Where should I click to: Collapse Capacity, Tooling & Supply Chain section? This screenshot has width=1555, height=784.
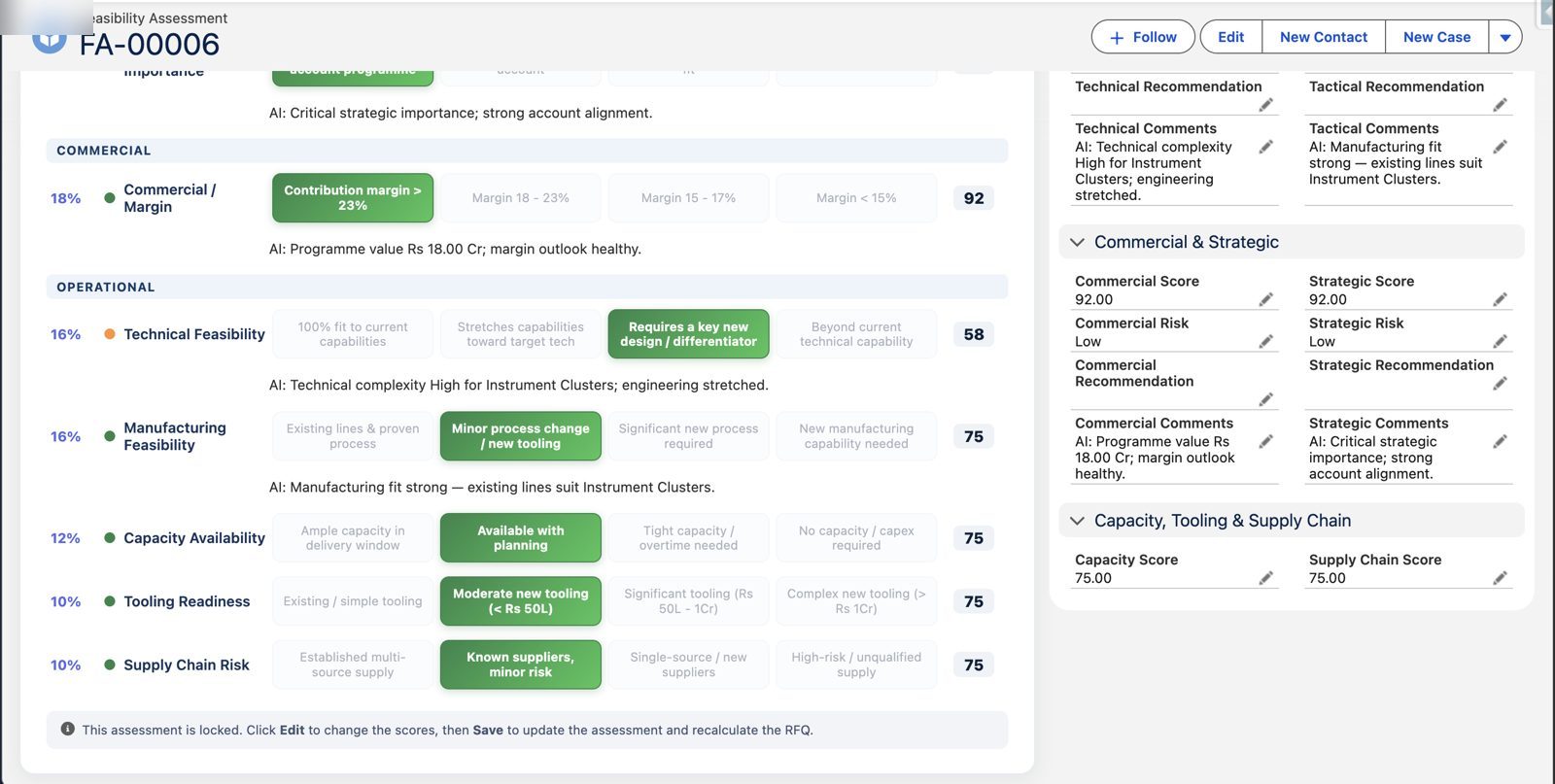click(x=1077, y=521)
